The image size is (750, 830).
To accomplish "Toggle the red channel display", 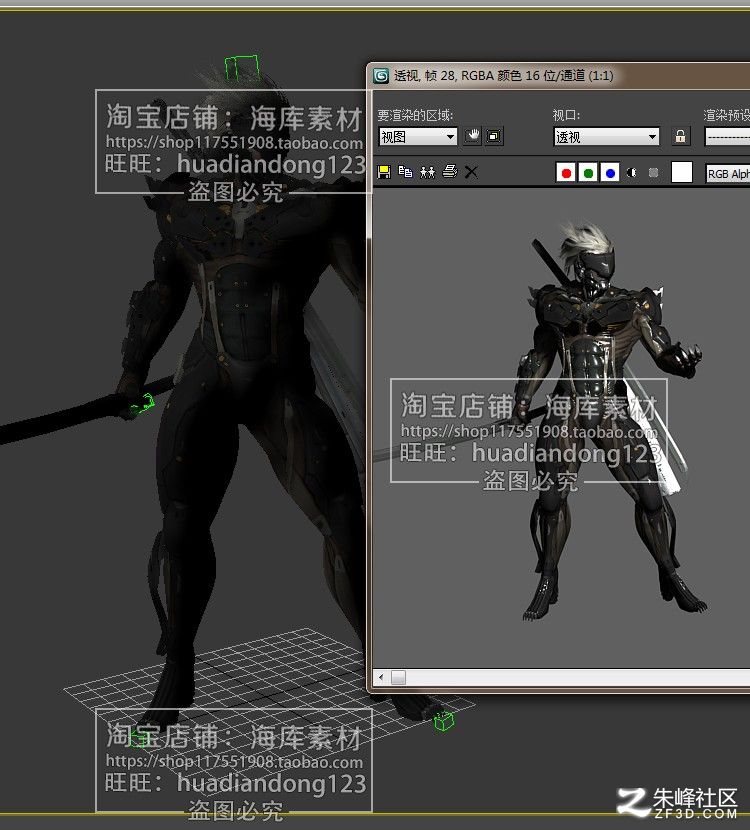I will (566, 173).
